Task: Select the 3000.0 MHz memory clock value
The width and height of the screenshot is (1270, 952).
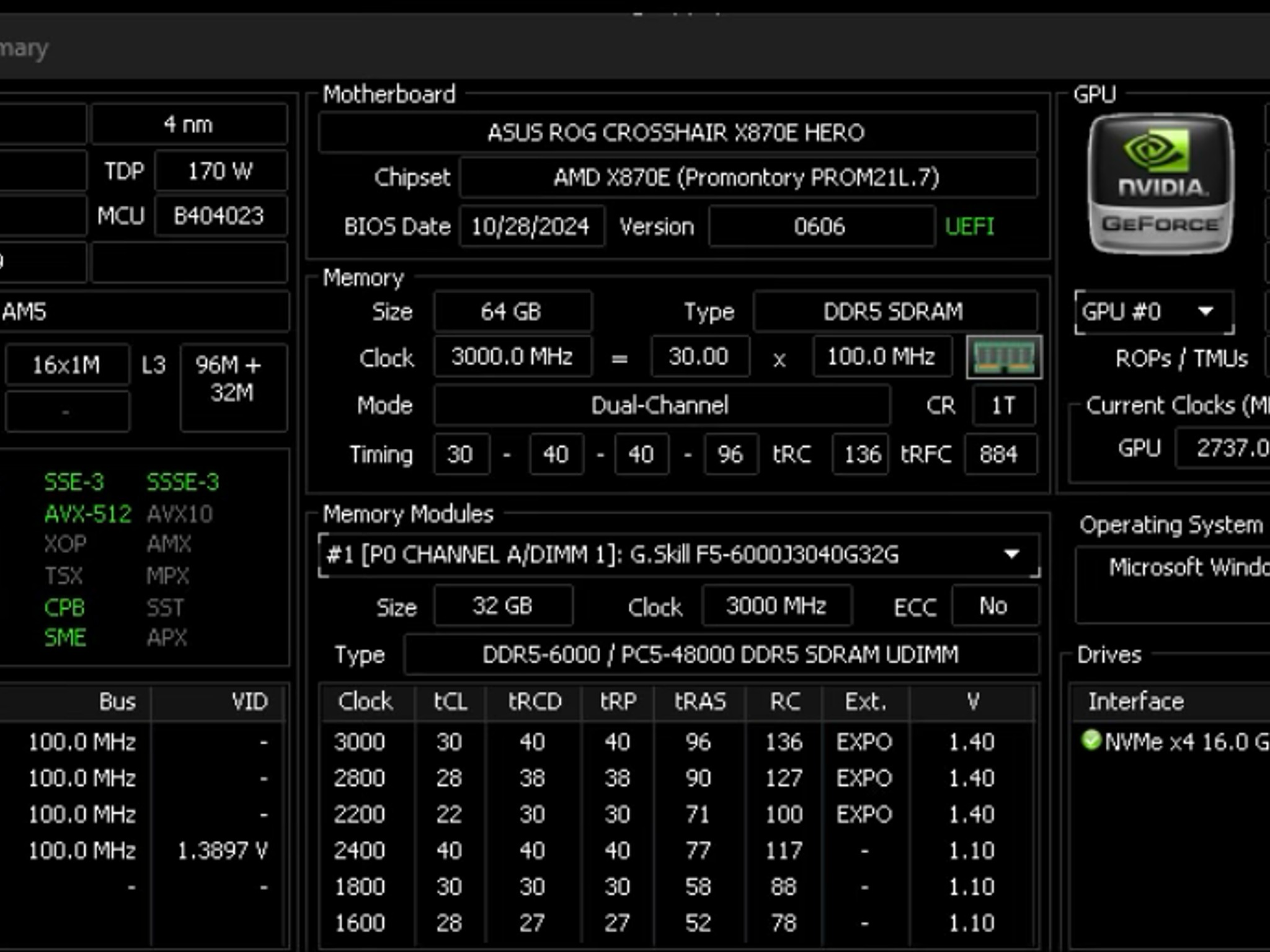Action: point(512,357)
